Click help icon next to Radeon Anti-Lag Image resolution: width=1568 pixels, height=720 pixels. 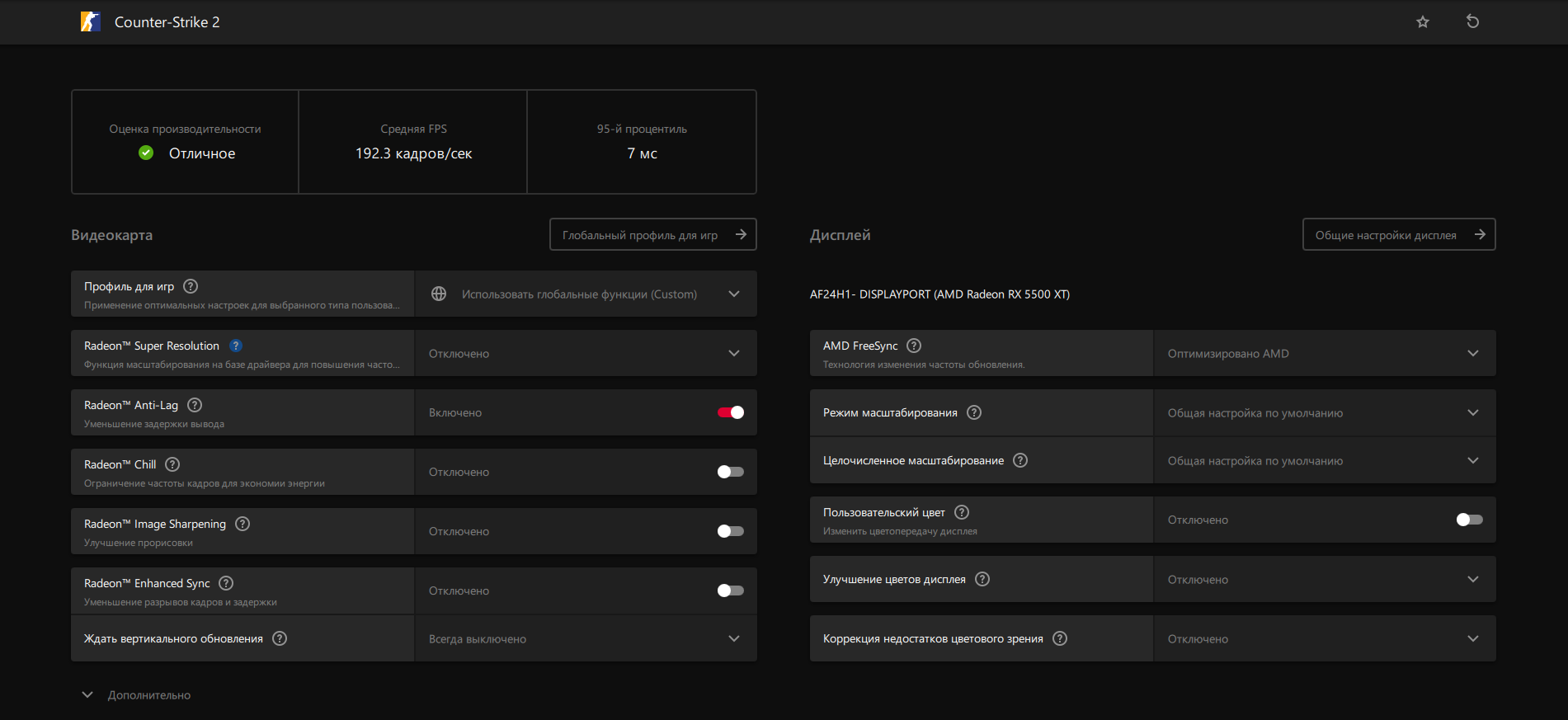point(195,405)
